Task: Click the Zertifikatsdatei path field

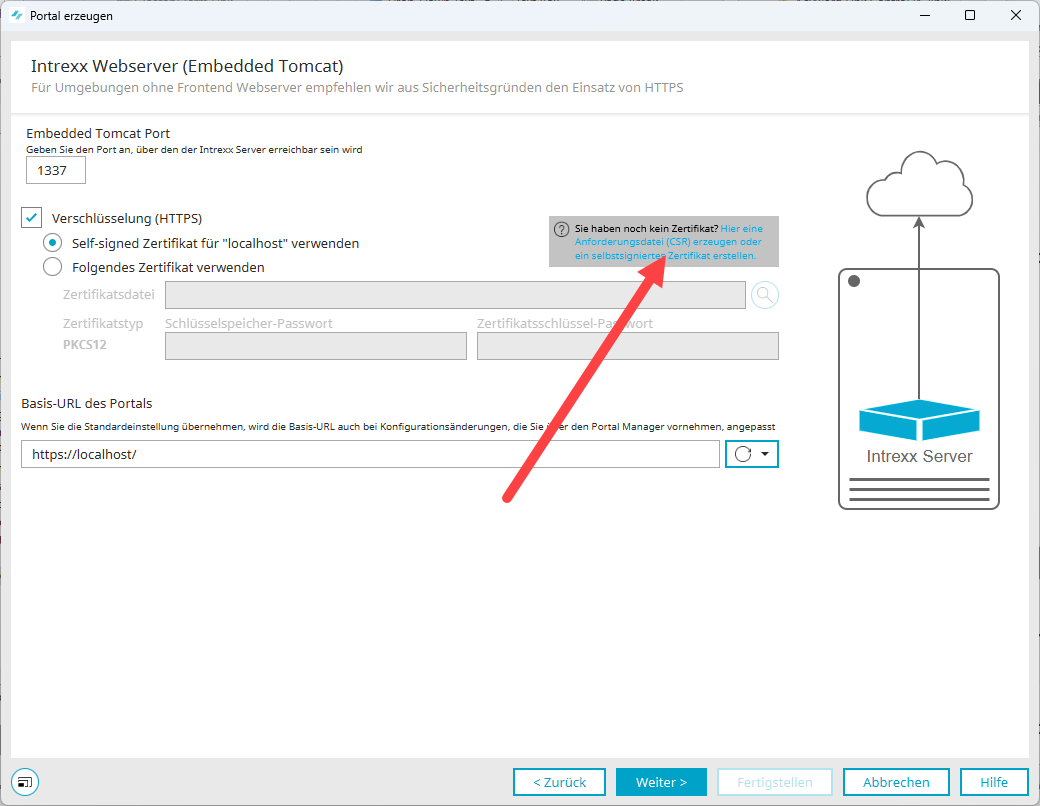Action: tap(455, 295)
